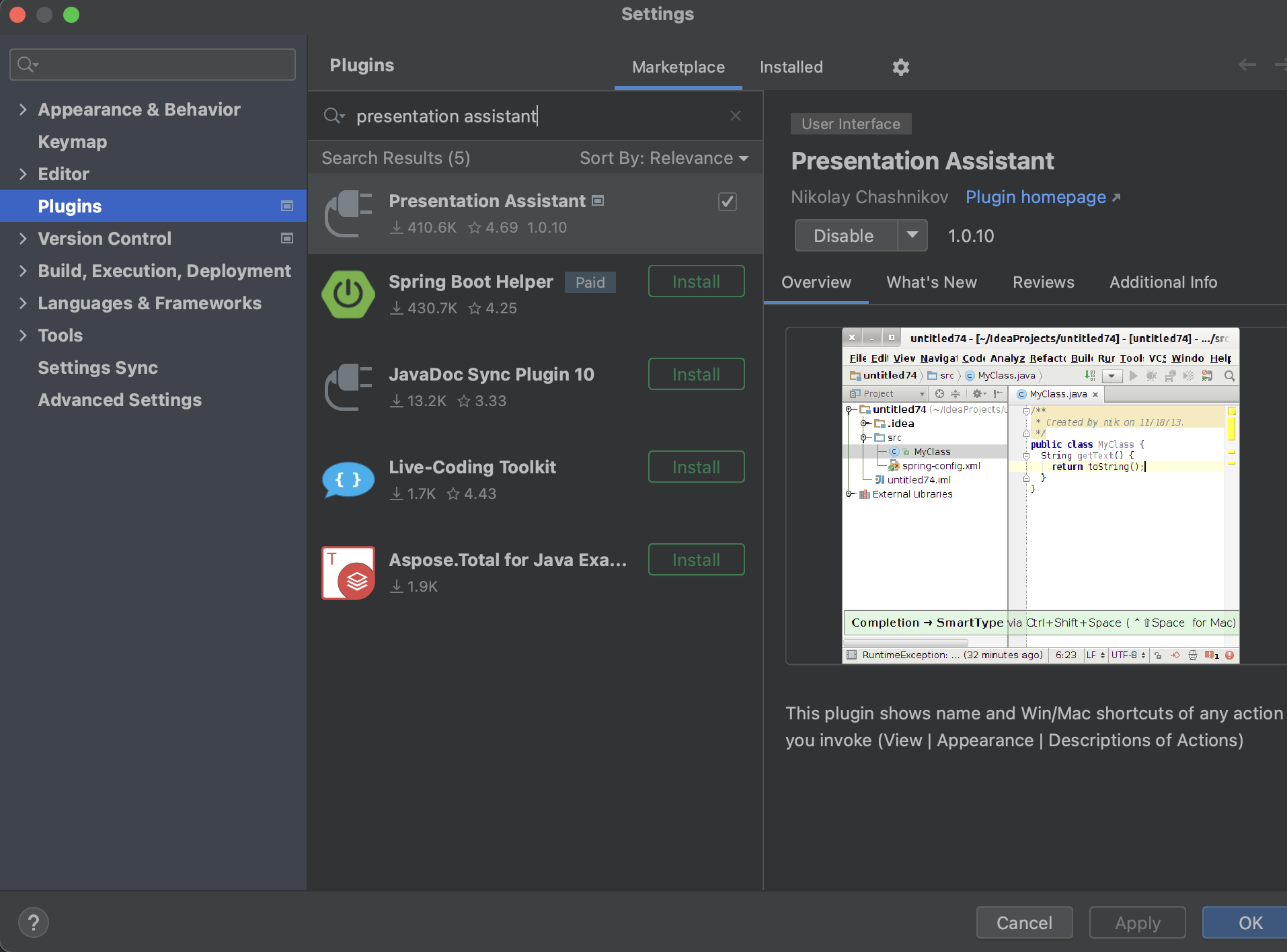Expand Languages & Frameworks section
Screen dimensions: 1287x952
coord(23,303)
